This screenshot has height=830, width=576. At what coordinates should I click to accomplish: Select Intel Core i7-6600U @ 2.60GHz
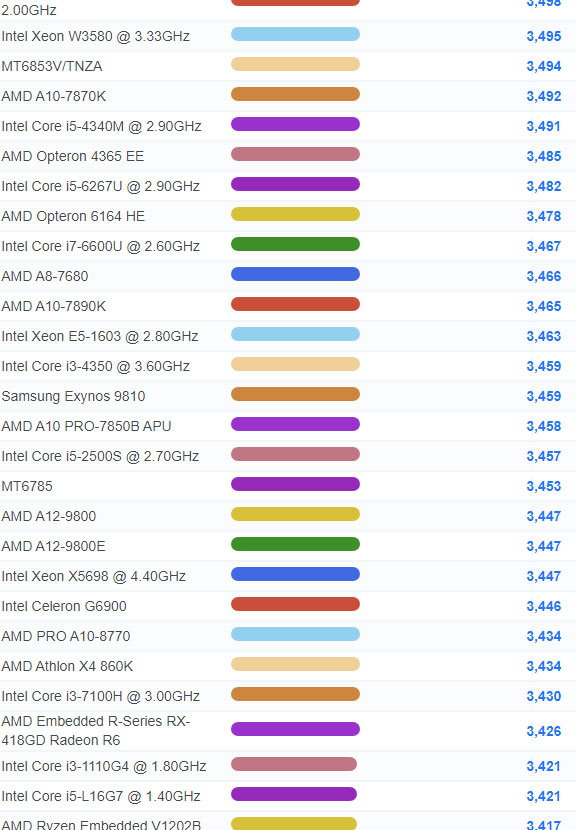(101, 246)
